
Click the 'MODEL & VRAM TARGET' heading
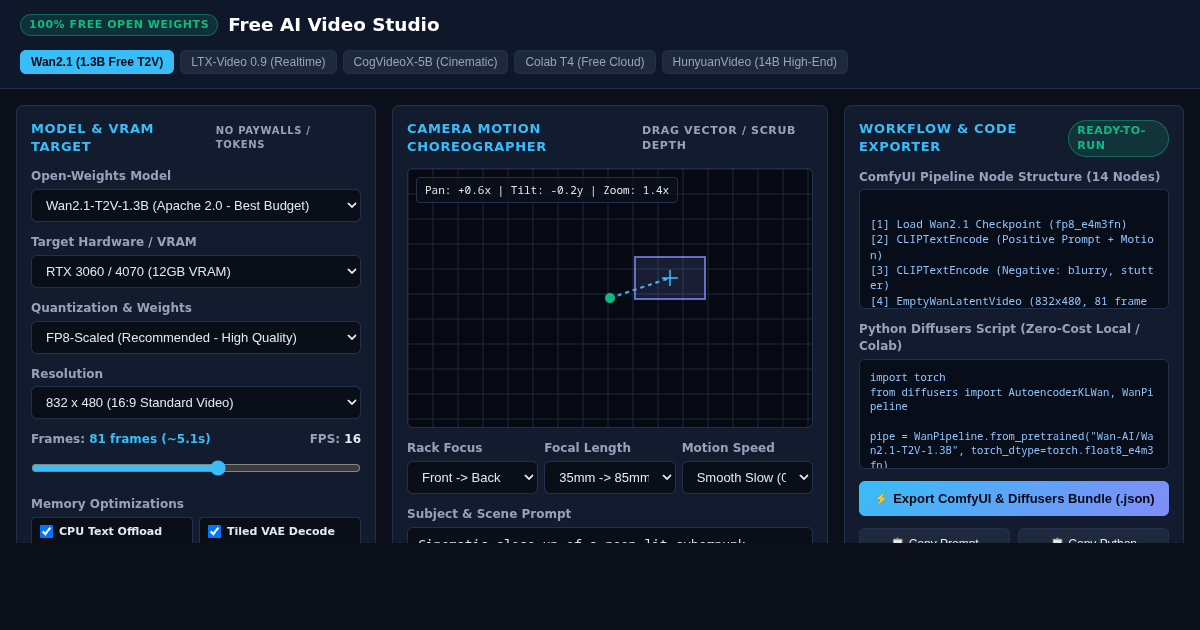pyautogui.click(x=92, y=138)
